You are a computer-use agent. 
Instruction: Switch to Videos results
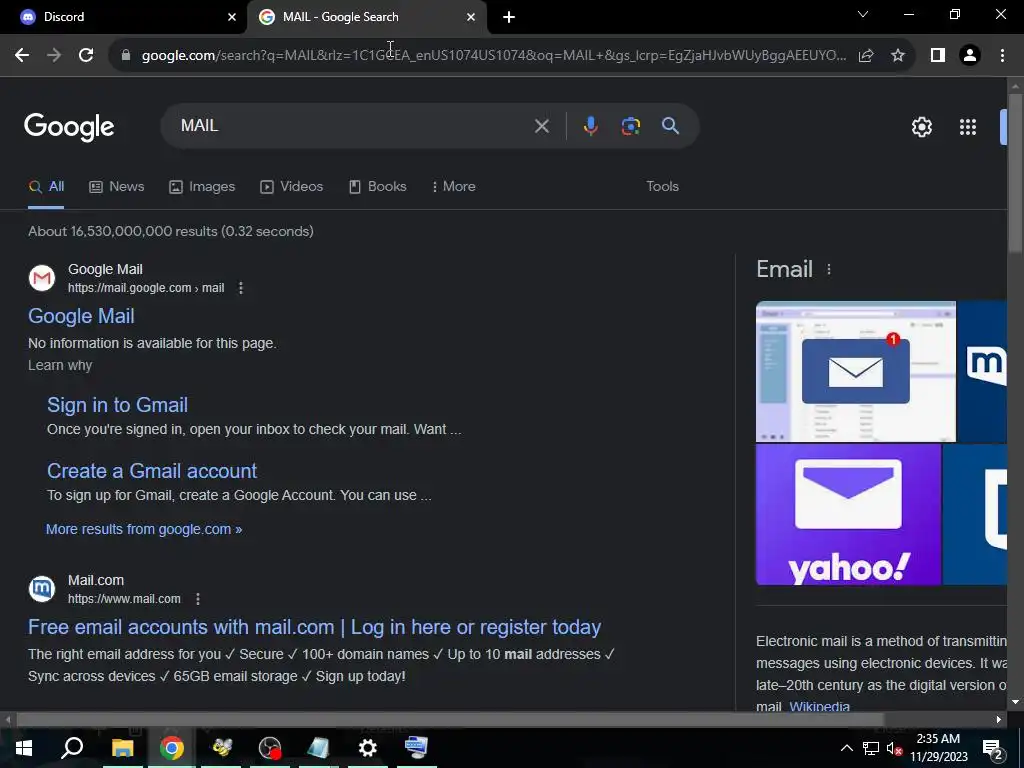291,186
